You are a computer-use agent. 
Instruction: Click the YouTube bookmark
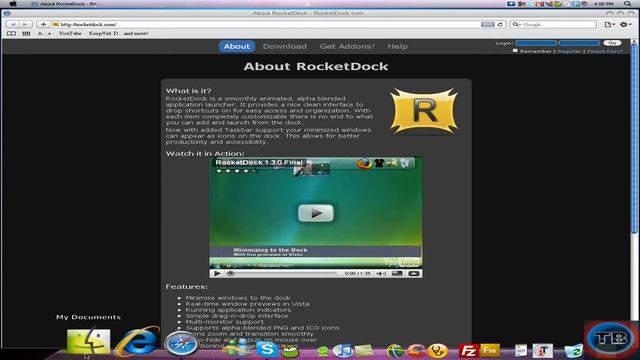(x=70, y=33)
